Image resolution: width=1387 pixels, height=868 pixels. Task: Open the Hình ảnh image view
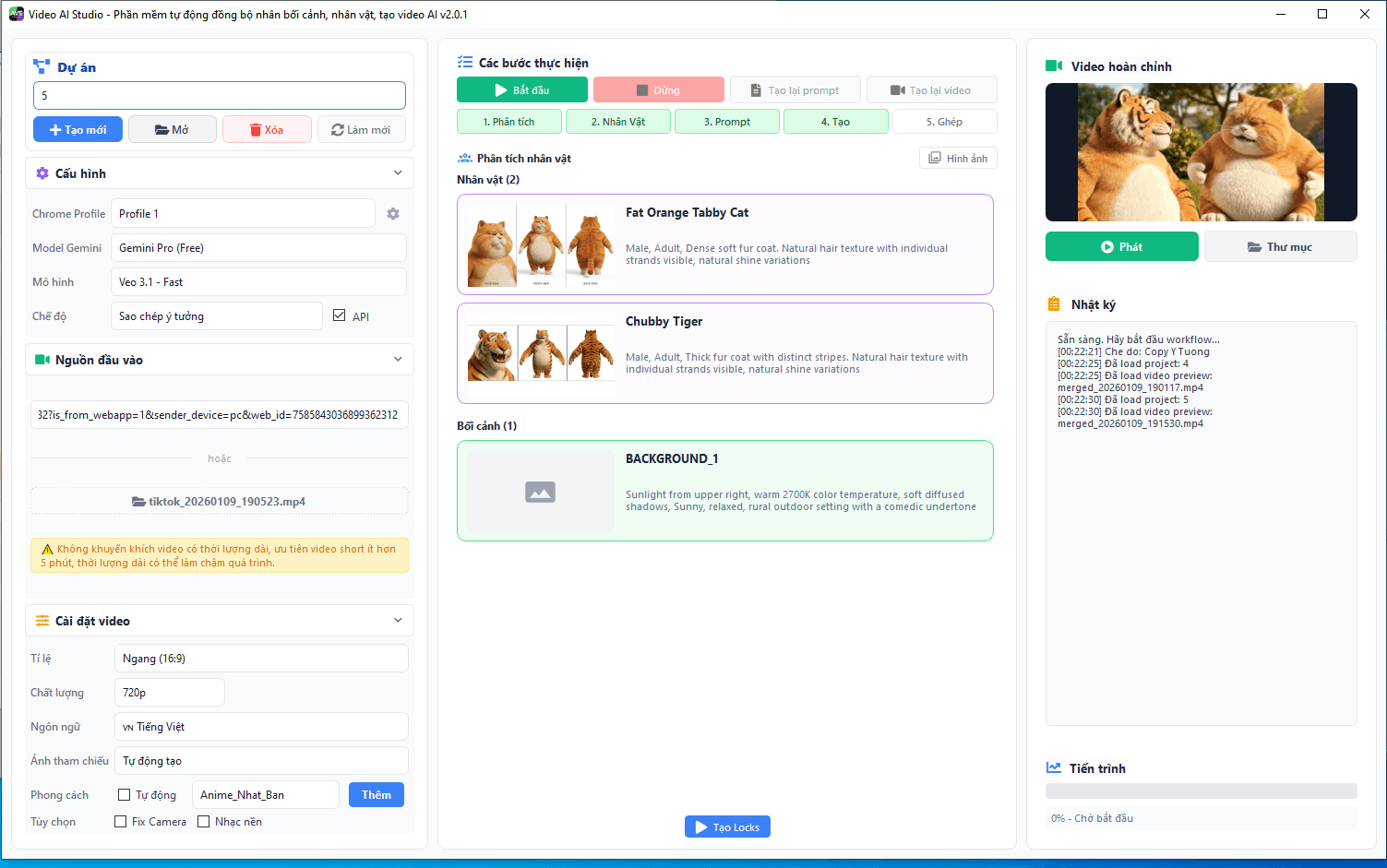(958, 159)
